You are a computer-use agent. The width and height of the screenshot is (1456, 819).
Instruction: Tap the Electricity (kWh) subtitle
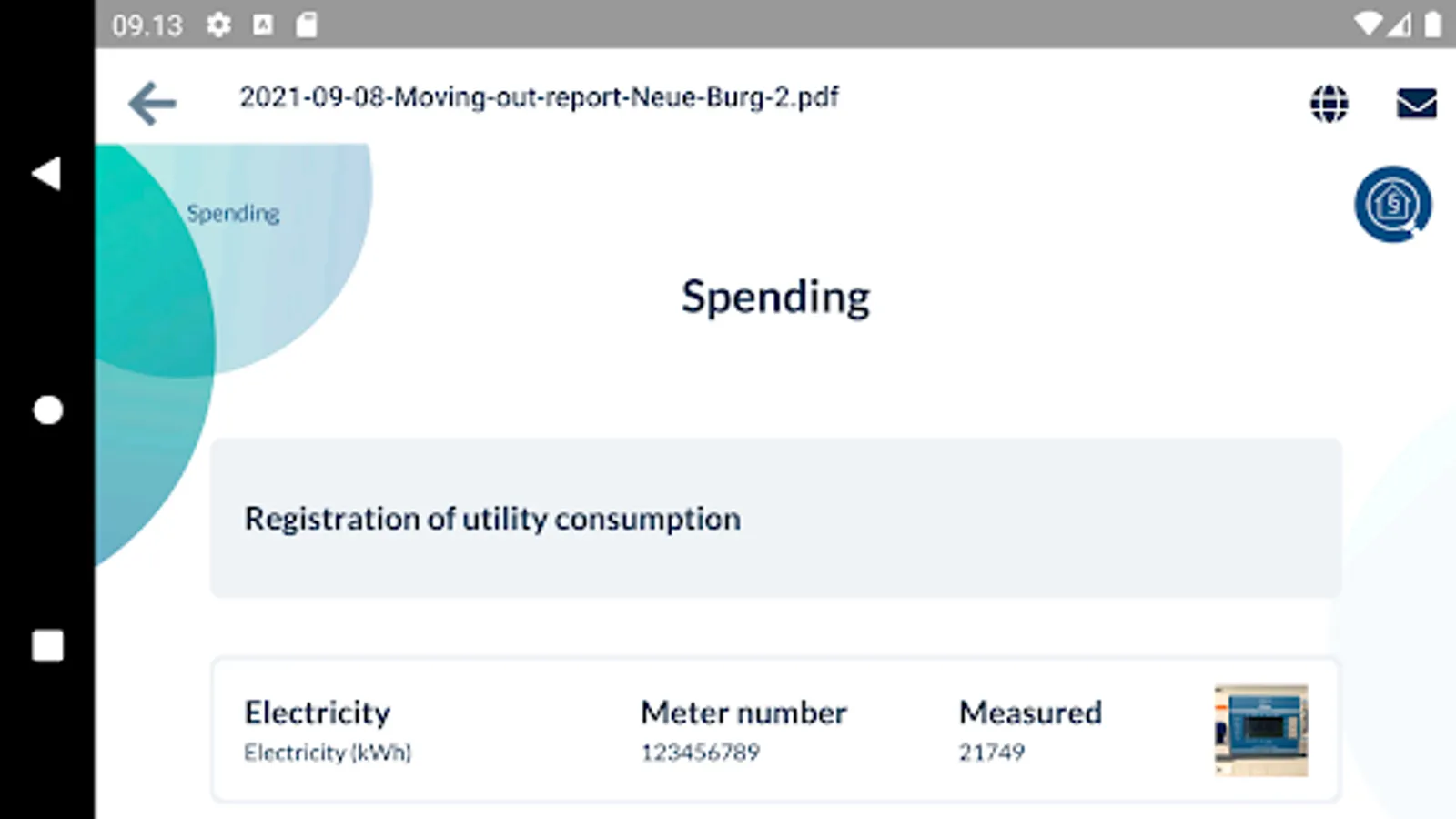pos(328,753)
